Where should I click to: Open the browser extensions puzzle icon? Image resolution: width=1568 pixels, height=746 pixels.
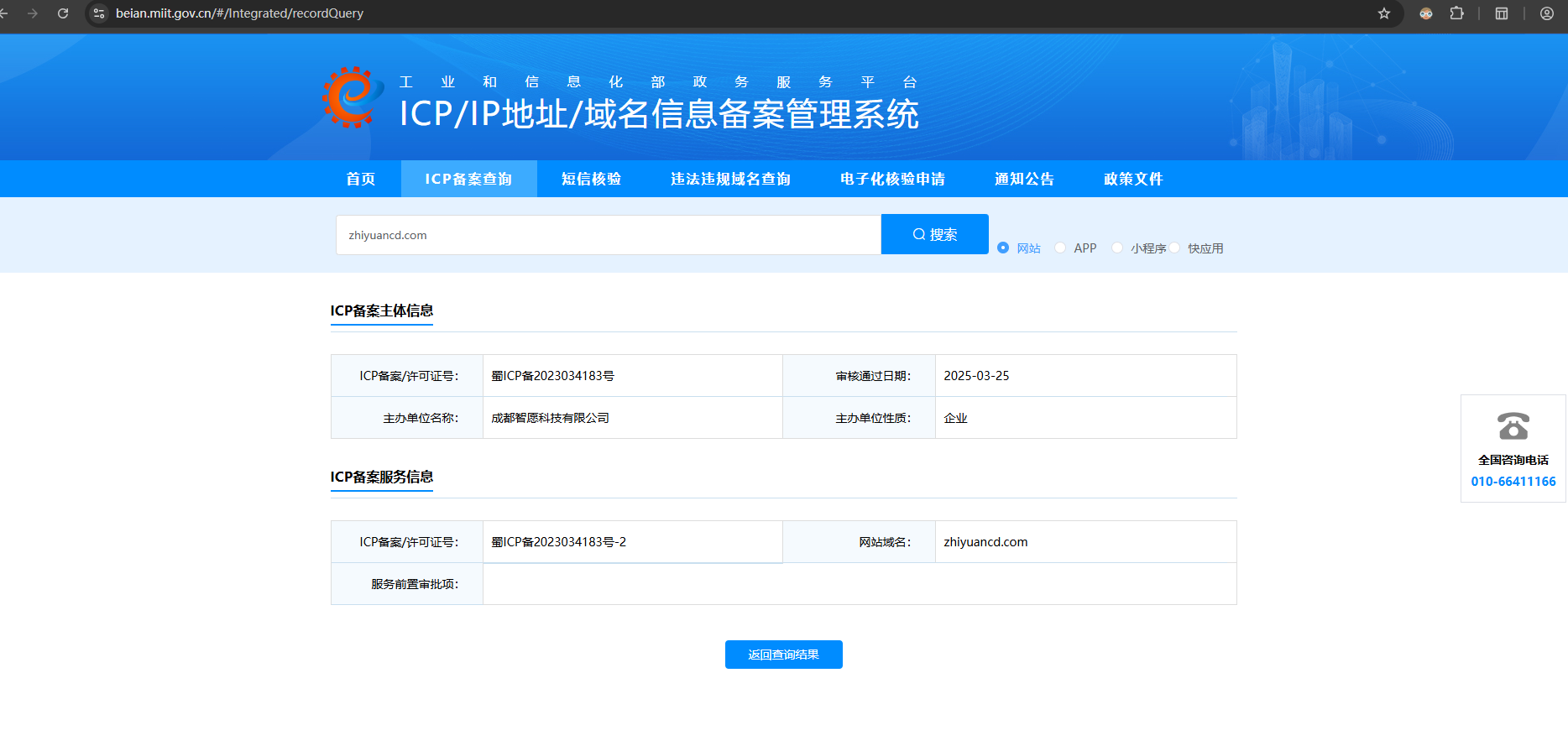[x=1456, y=13]
